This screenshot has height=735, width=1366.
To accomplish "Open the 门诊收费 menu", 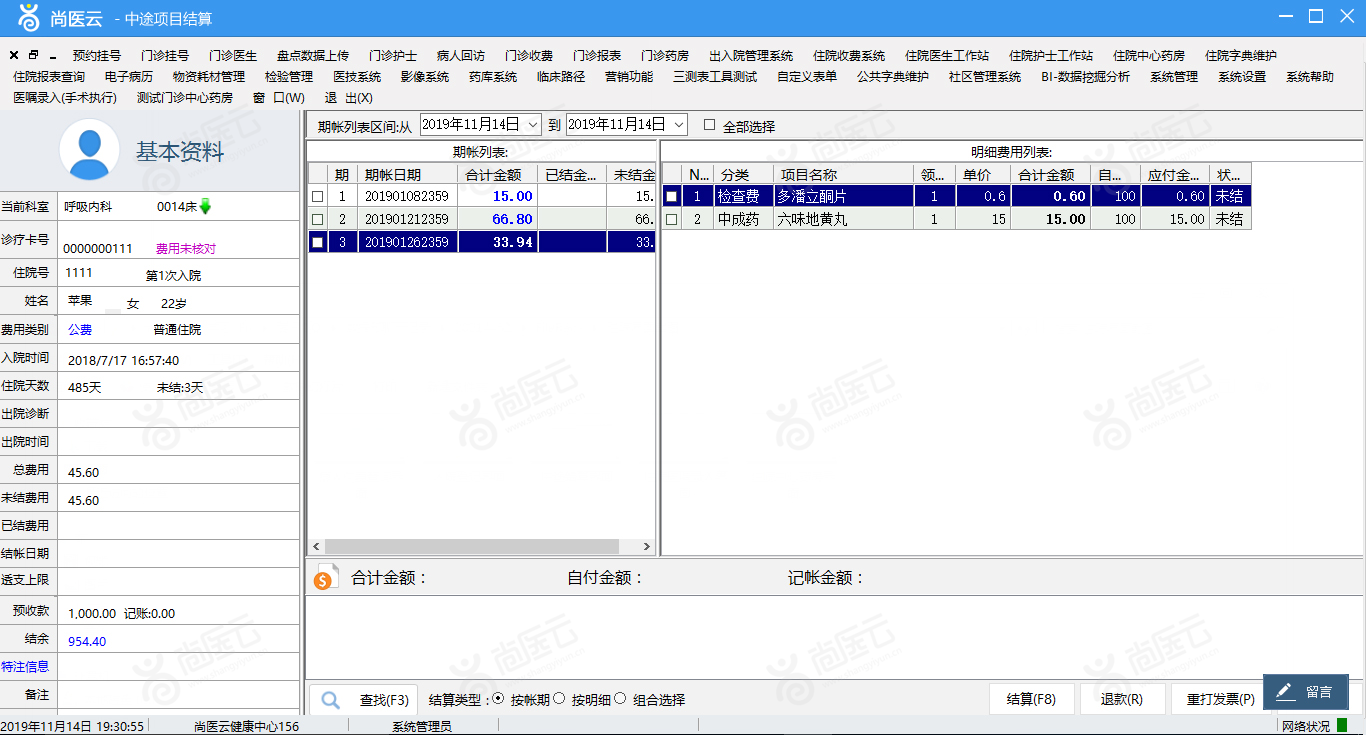I will [529, 56].
